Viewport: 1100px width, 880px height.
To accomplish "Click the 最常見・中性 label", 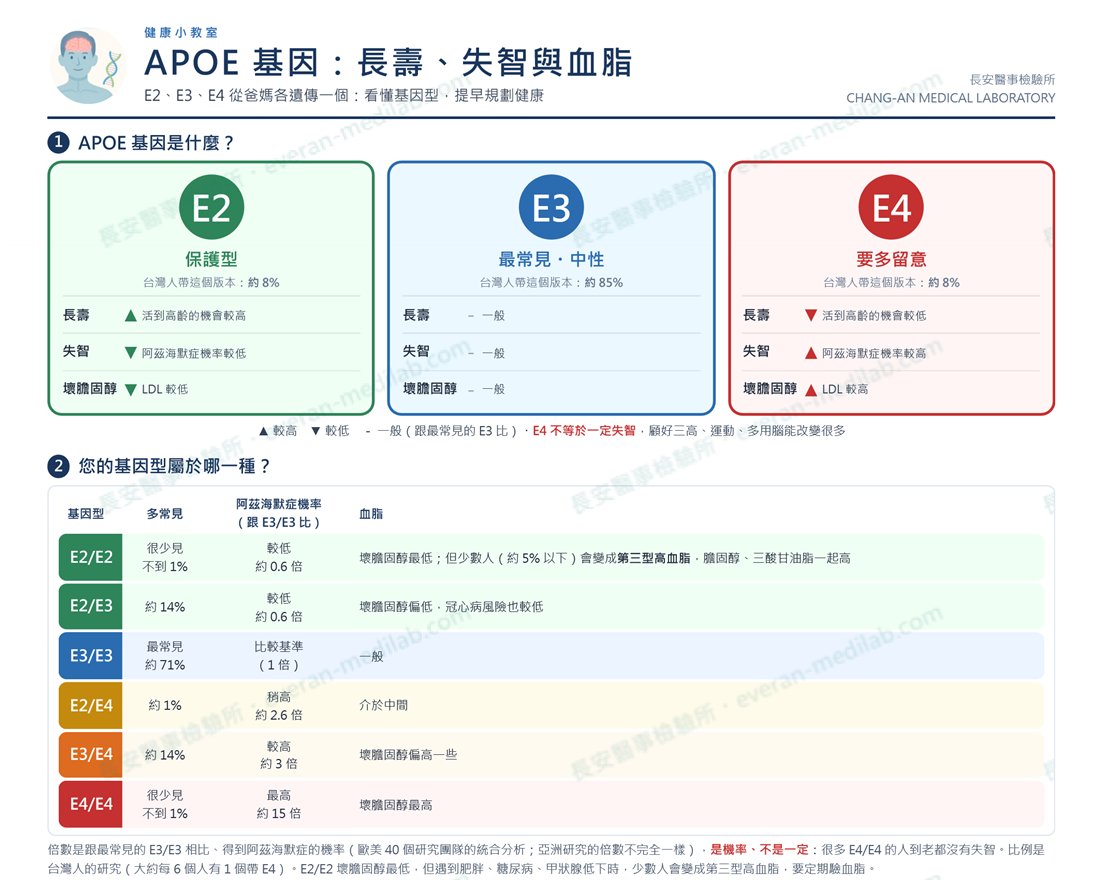I will (x=551, y=260).
